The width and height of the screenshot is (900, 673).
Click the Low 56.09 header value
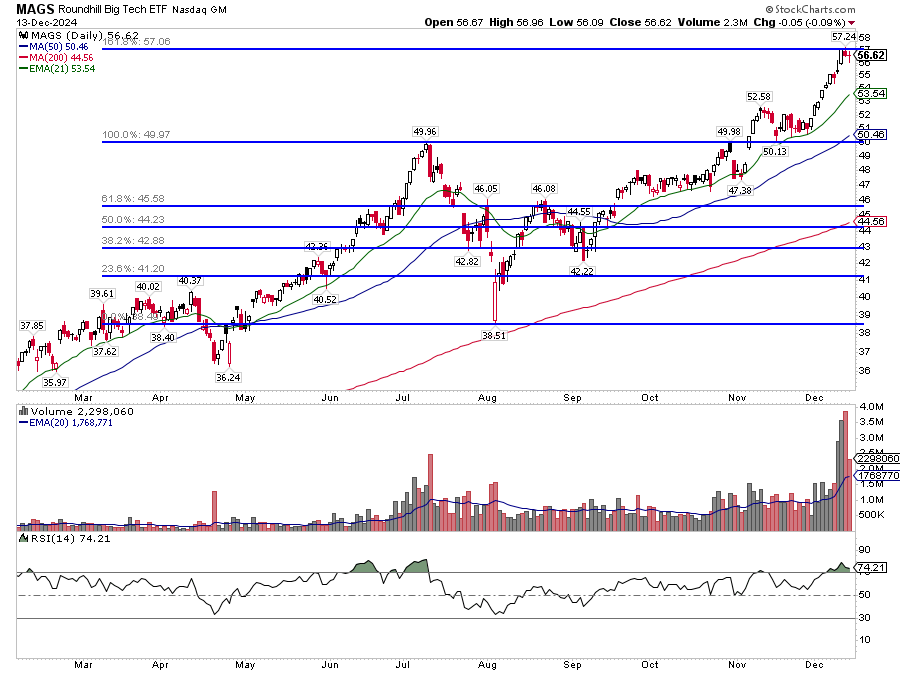pos(576,22)
